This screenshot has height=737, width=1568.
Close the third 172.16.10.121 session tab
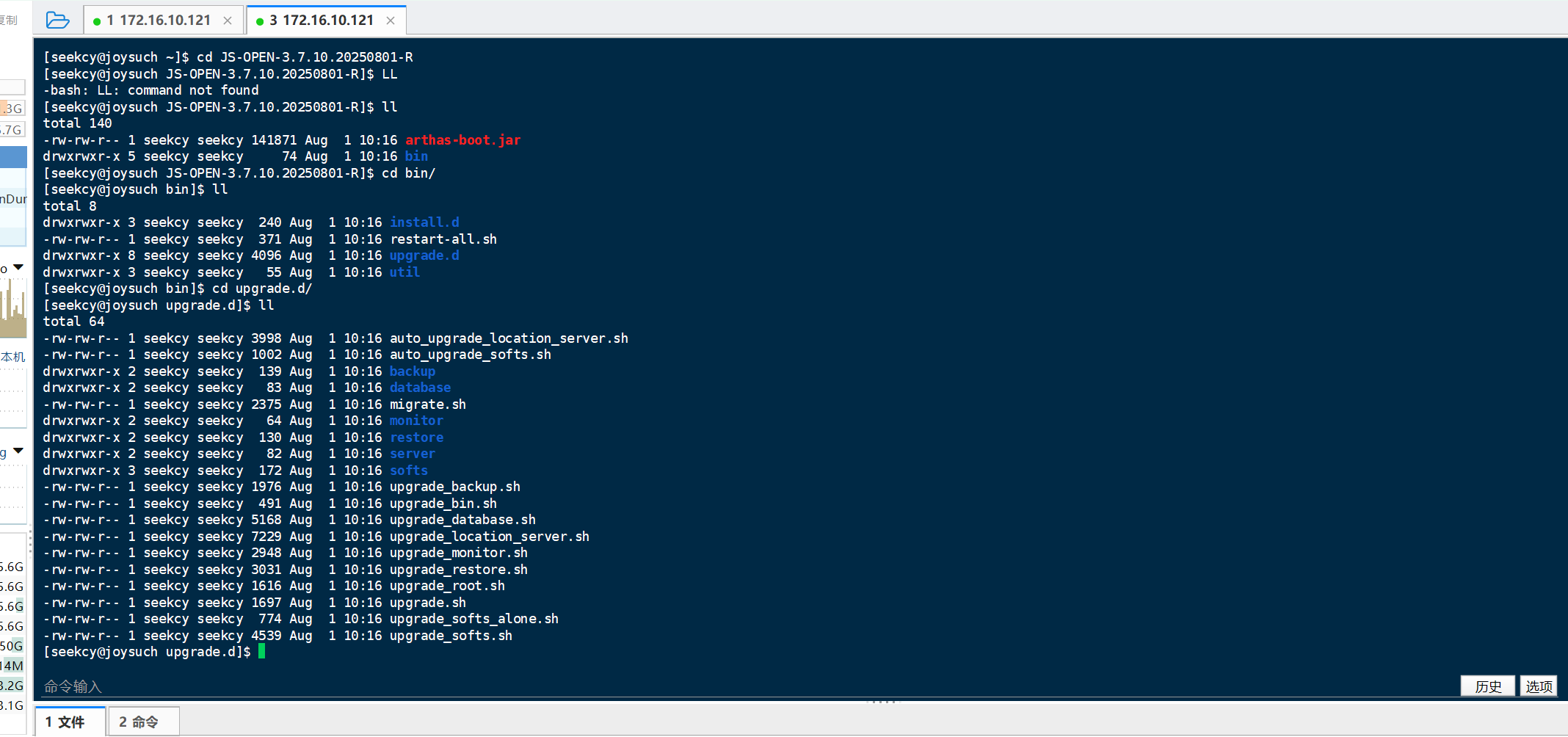pos(391,21)
